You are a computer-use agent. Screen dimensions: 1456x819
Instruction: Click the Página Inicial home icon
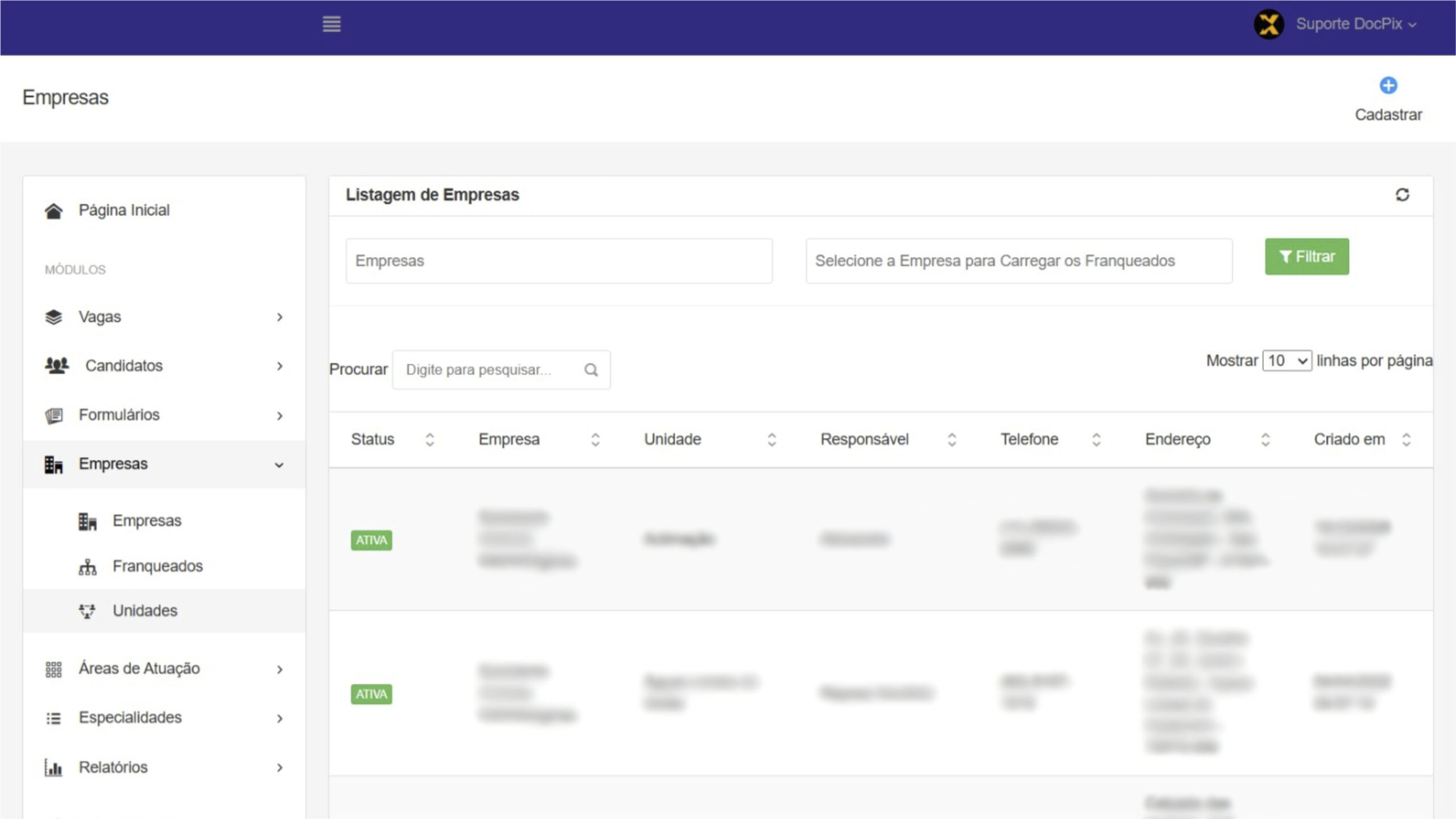(x=53, y=211)
